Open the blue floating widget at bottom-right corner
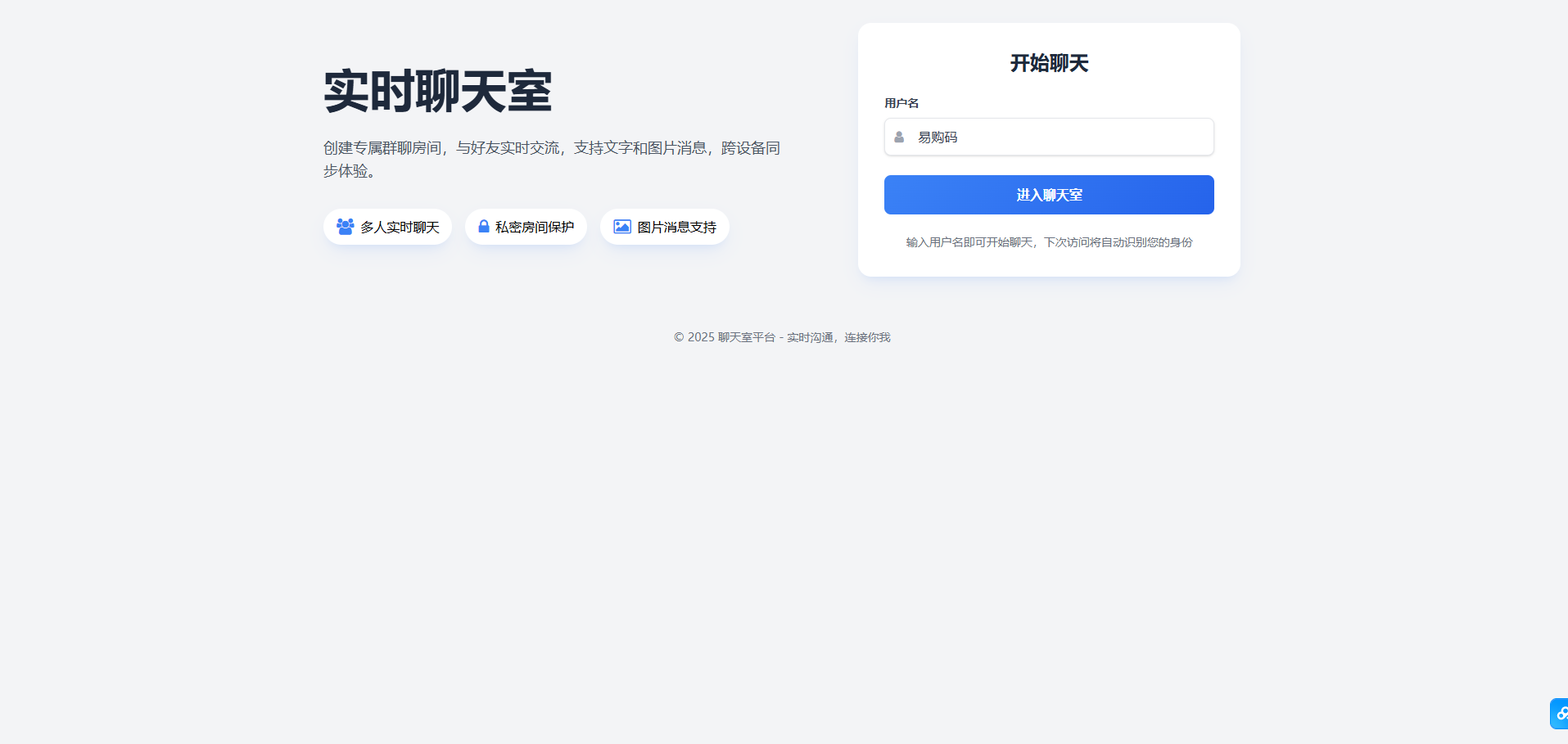The height and width of the screenshot is (744, 1568). point(1559,714)
